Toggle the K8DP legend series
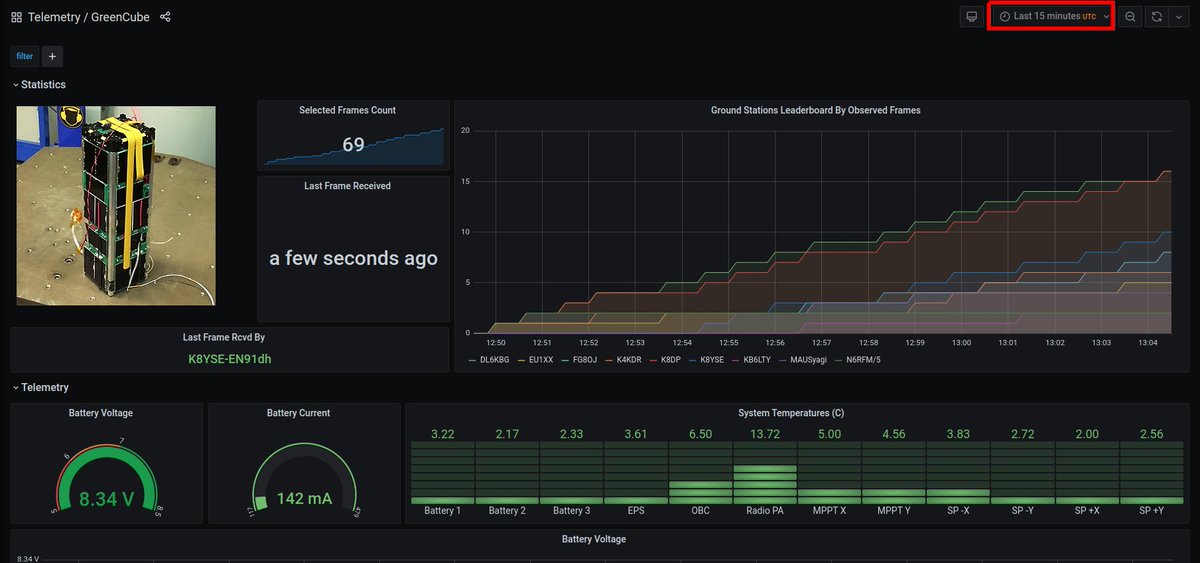Screen dimensions: 1200x563 click(671, 359)
